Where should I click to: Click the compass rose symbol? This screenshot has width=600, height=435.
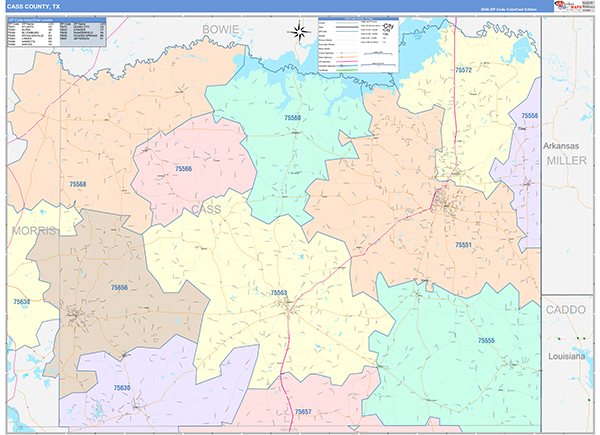[300, 32]
